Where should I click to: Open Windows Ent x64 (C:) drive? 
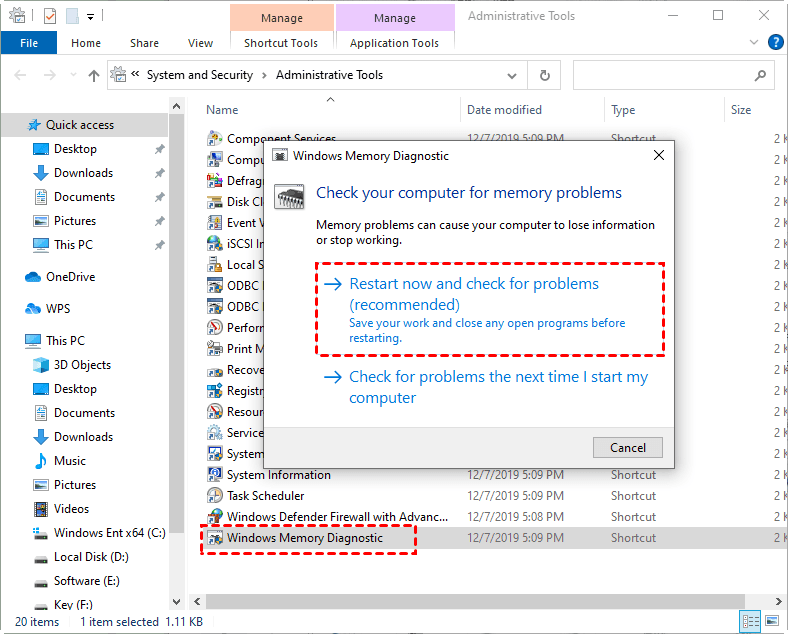pyautogui.click(x=109, y=533)
